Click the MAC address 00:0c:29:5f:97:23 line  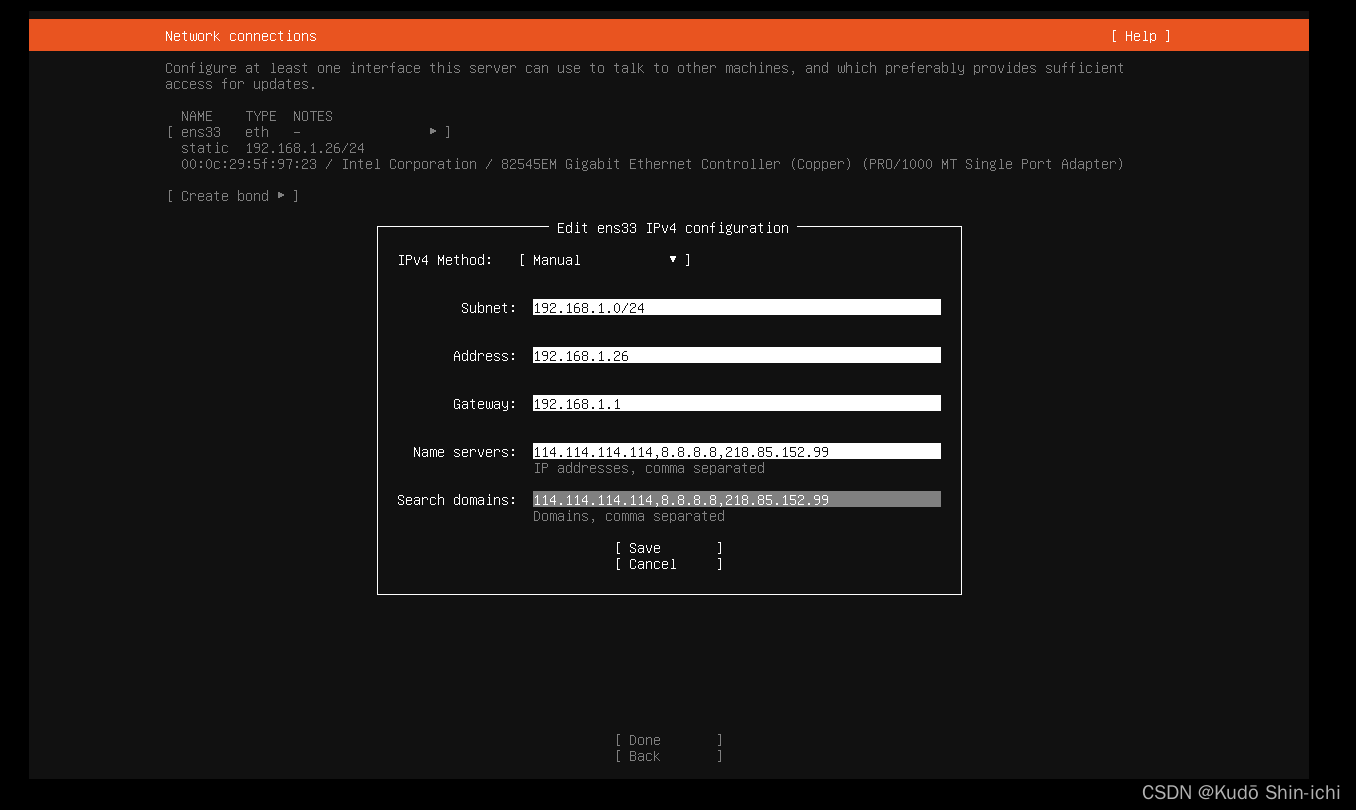click(652, 164)
